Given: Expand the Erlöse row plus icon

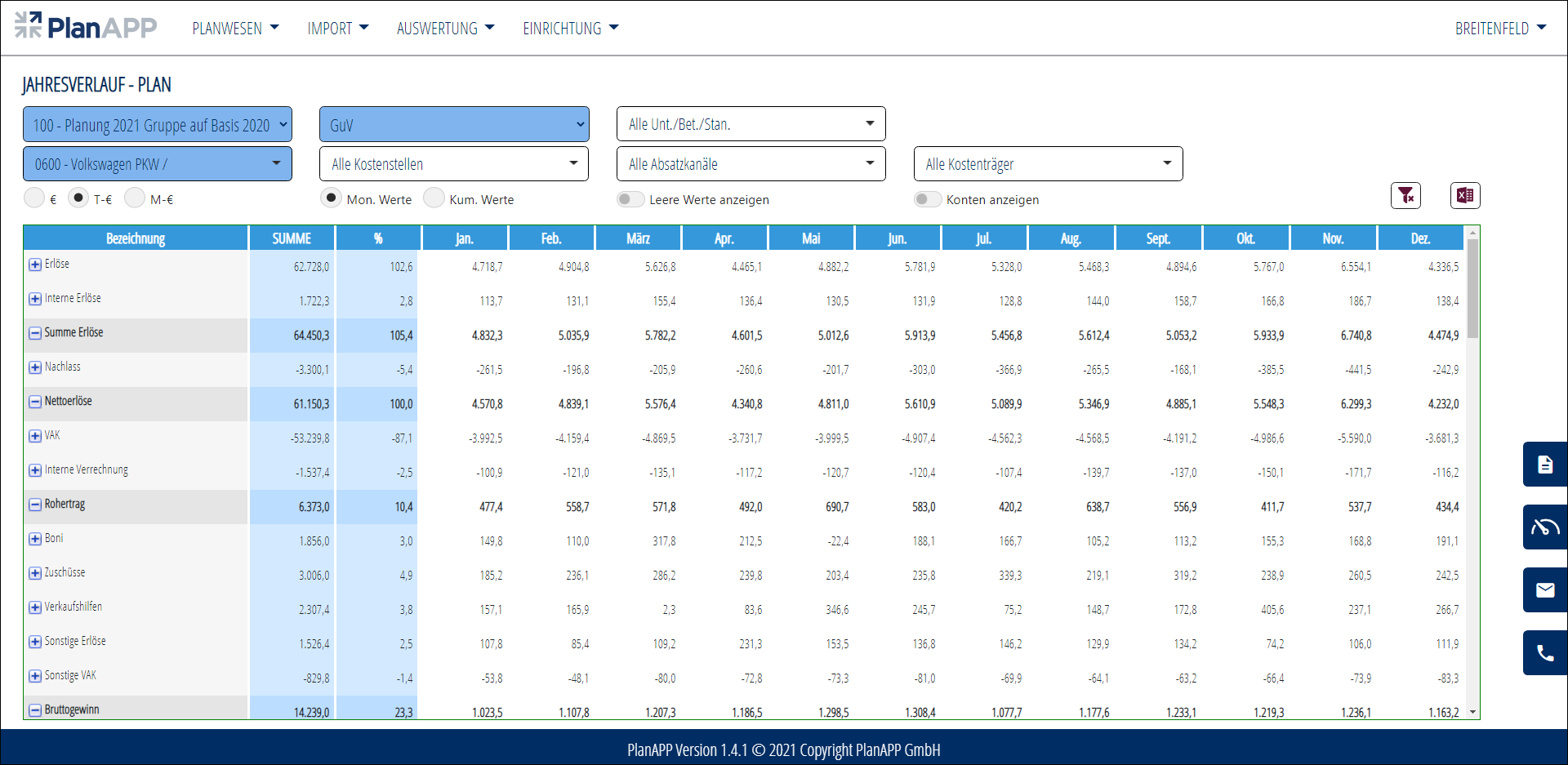Looking at the screenshot, I should point(35,265).
